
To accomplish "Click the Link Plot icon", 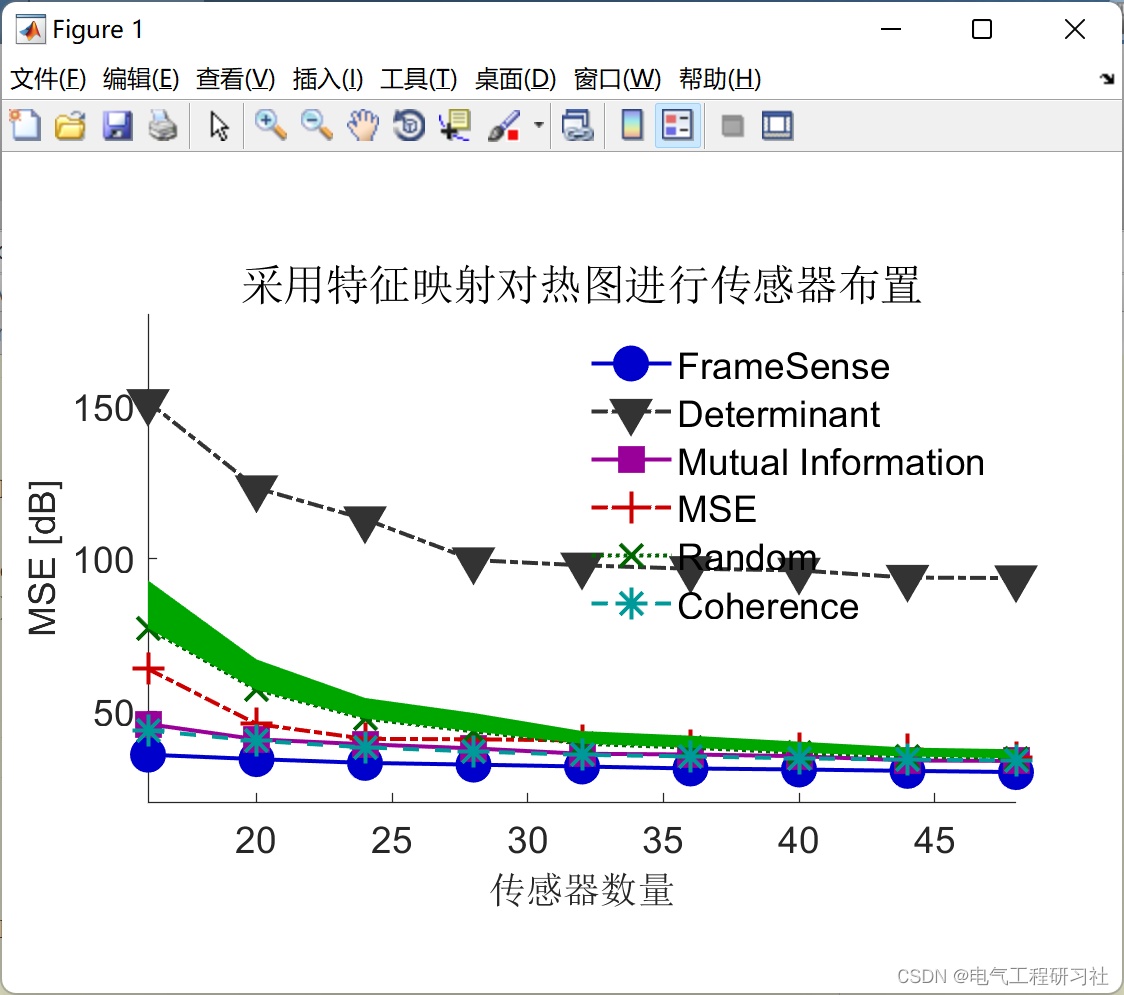I will coord(578,126).
